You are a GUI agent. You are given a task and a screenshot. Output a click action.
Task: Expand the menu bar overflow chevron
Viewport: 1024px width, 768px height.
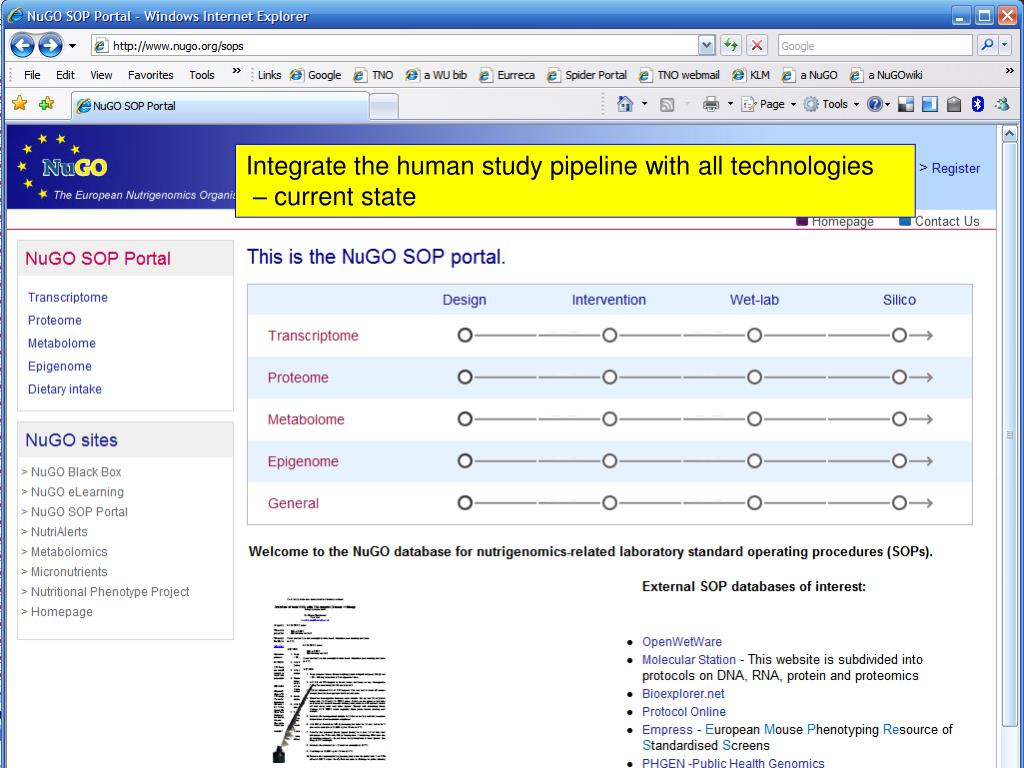[236, 71]
